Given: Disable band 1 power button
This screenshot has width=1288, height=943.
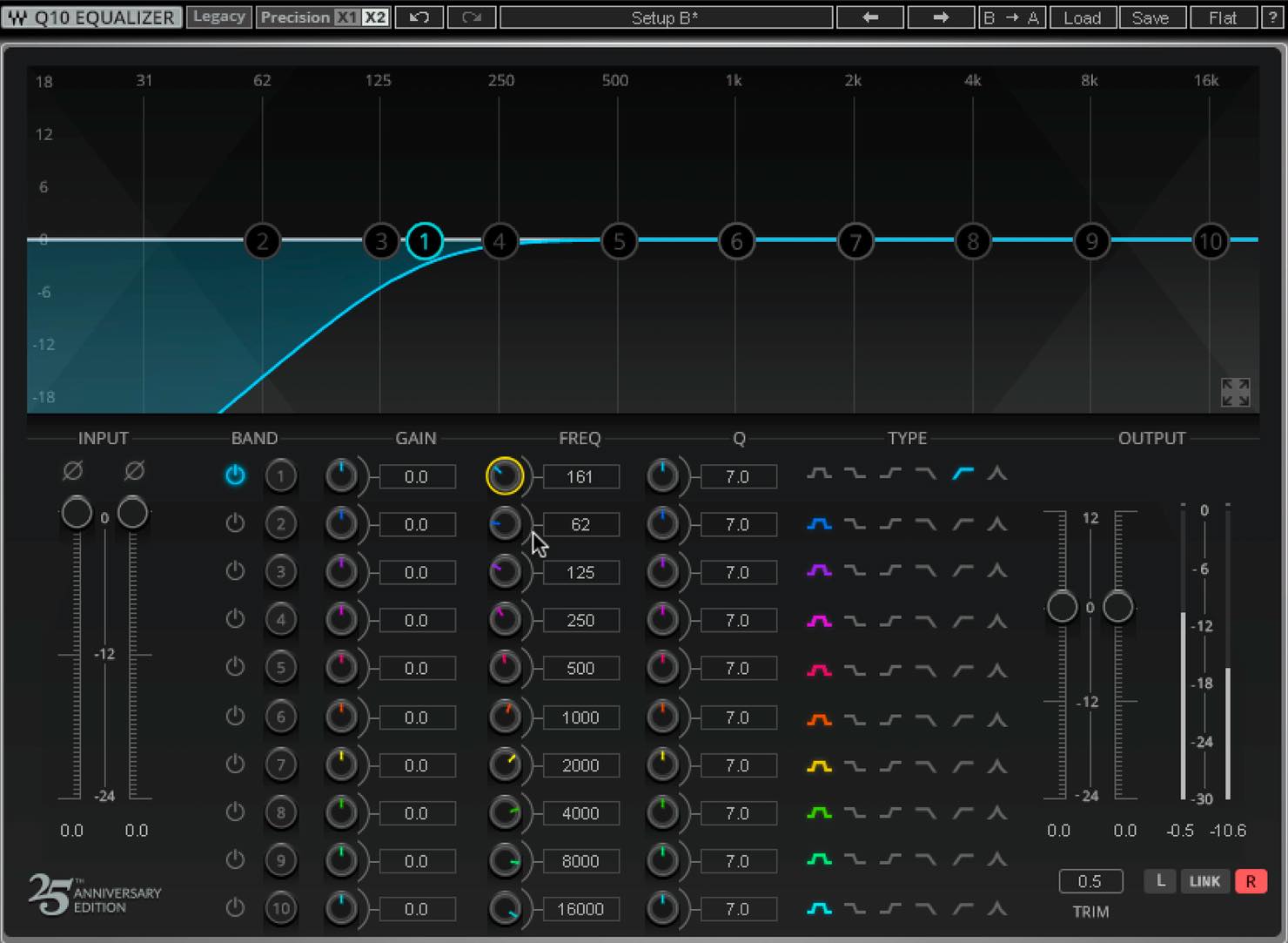Looking at the screenshot, I should 235,475.
